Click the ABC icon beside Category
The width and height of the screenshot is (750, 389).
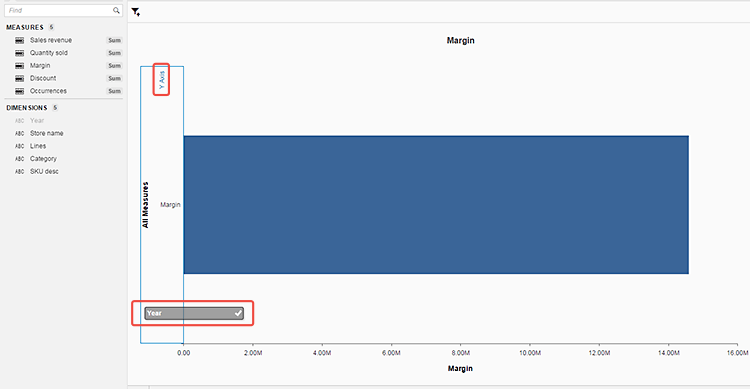click(x=20, y=159)
